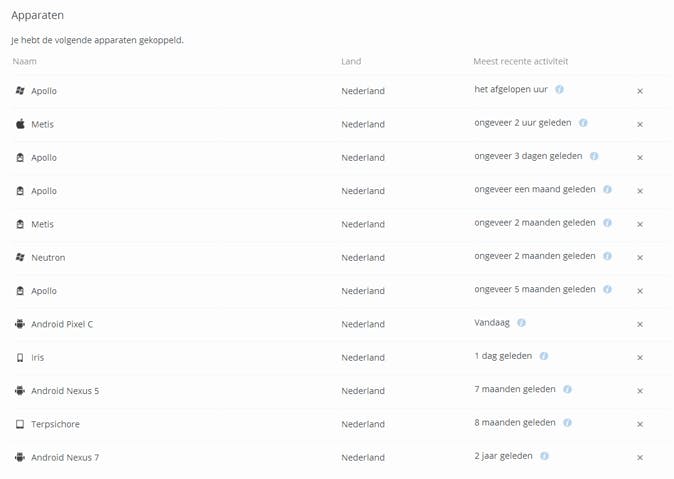
Task: Remove the Neutron device
Action: [640, 257]
